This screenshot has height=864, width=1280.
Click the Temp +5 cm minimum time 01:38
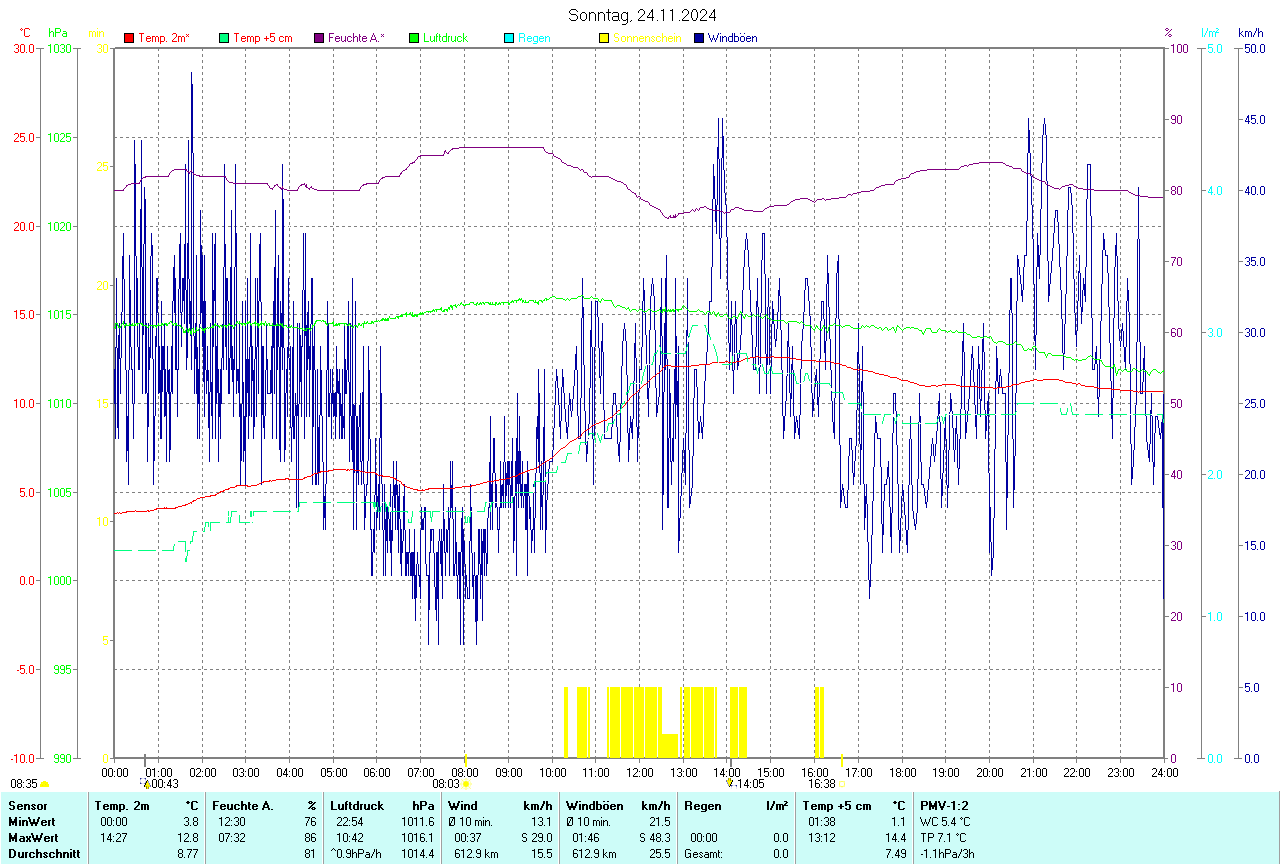pyautogui.click(x=823, y=821)
